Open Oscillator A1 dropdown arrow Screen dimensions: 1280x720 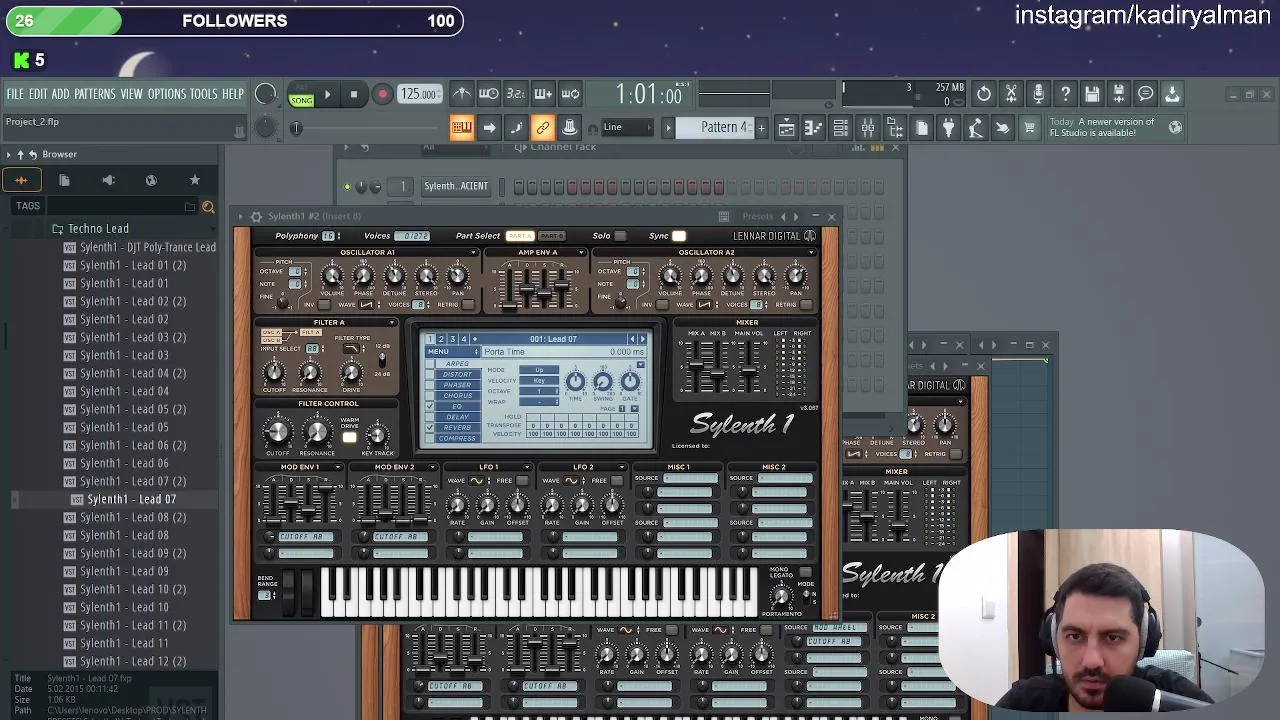(x=474, y=253)
